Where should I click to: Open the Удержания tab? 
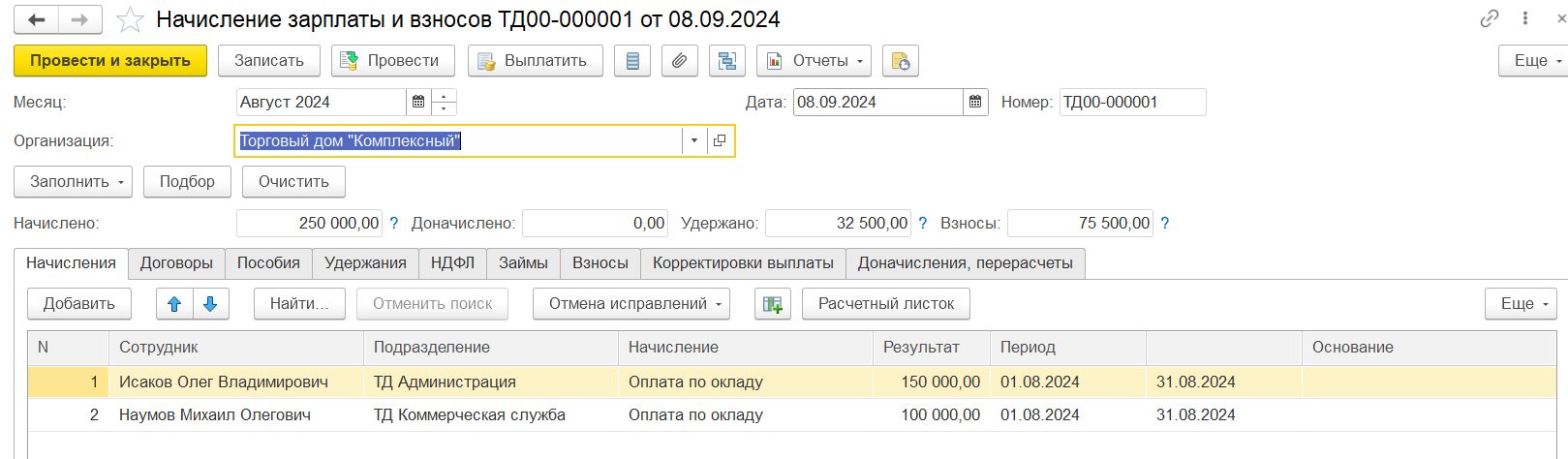pos(365,262)
